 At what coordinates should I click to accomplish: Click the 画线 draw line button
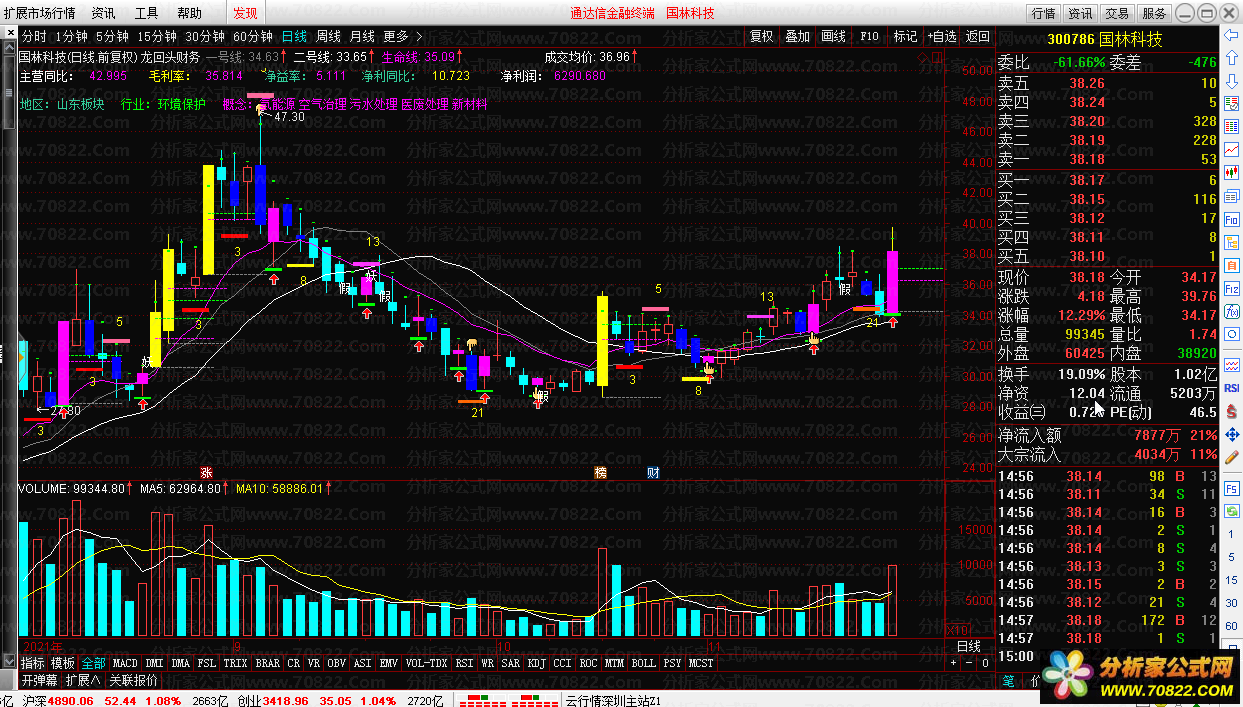[833, 36]
